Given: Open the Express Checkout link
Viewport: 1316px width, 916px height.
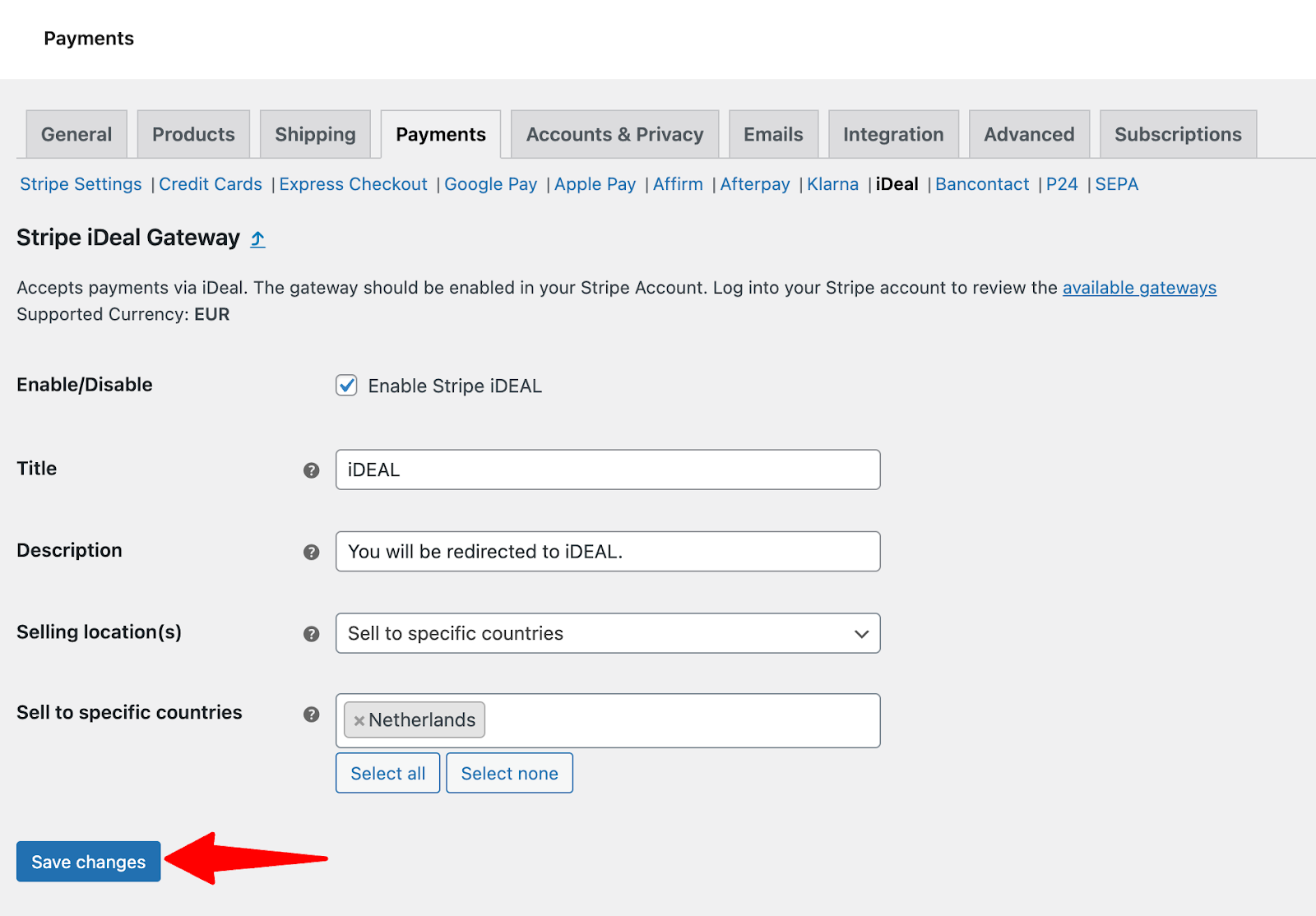Looking at the screenshot, I should (x=354, y=184).
